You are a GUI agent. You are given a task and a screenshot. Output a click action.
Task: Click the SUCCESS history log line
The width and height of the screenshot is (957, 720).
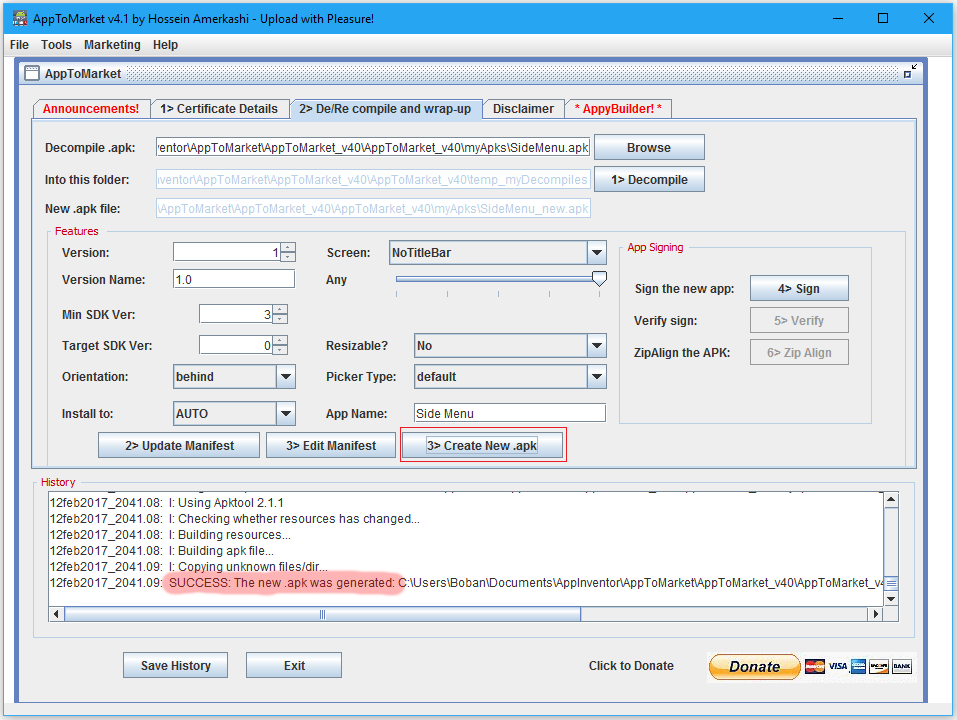466,583
